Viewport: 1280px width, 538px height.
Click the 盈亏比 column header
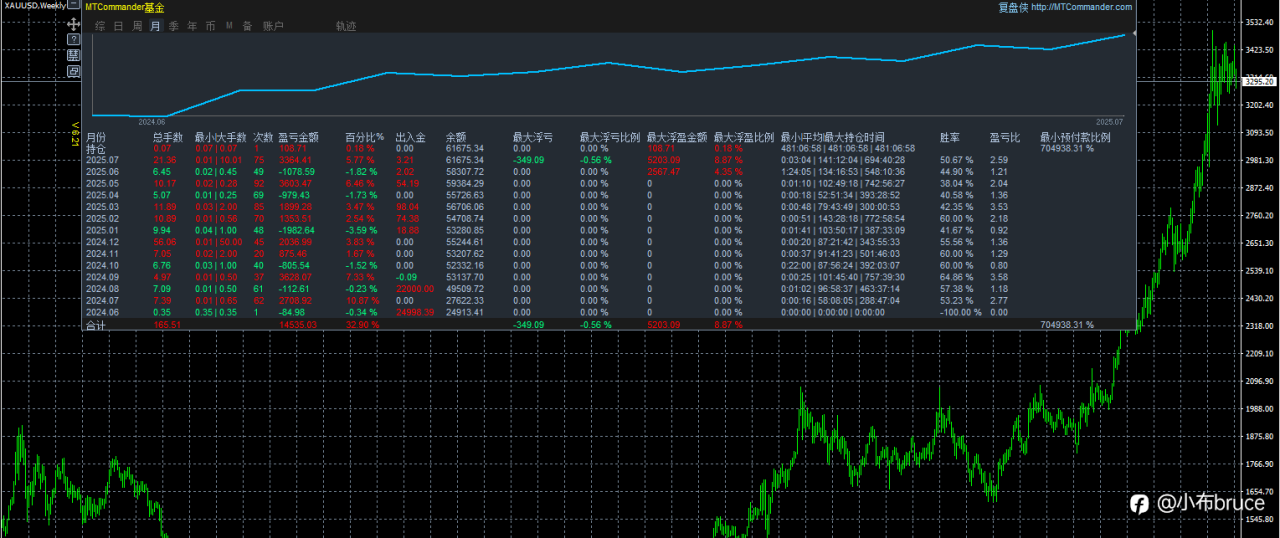(x=1005, y=137)
